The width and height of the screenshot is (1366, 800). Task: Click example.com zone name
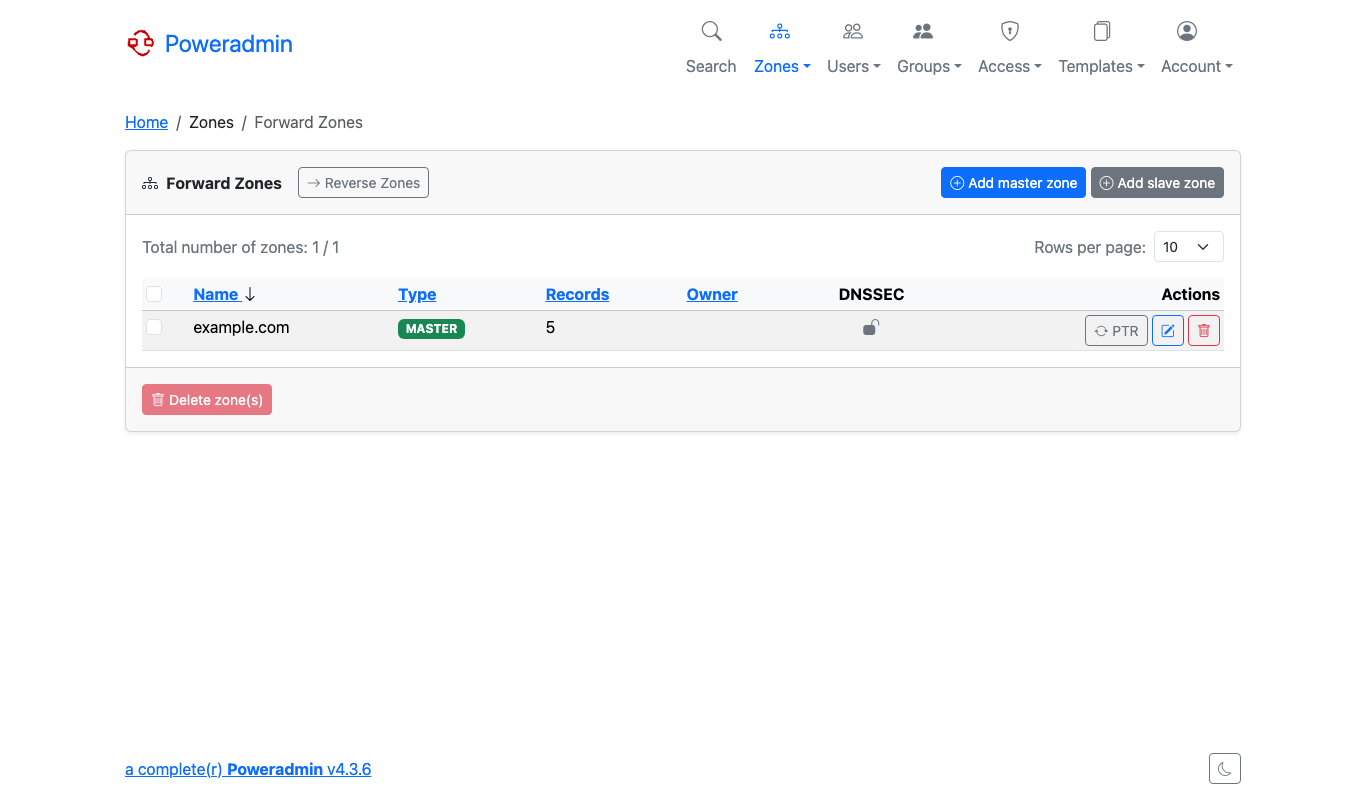click(x=241, y=327)
